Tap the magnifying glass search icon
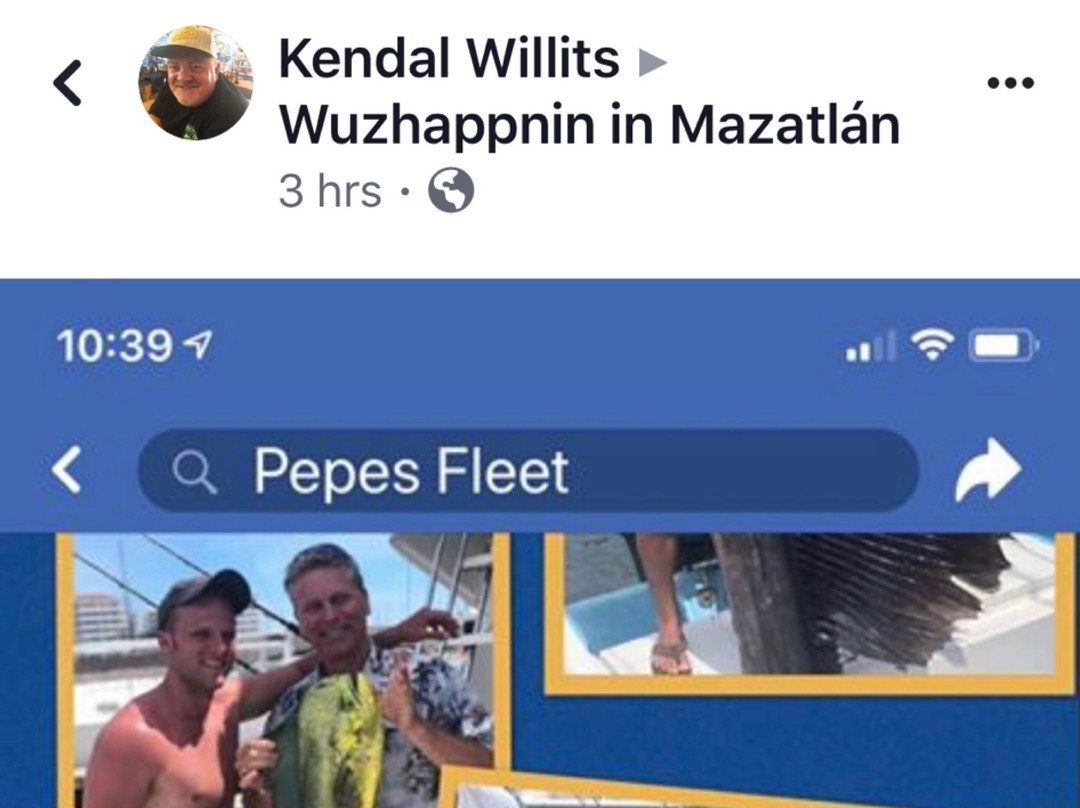Viewport: 1080px width, 808px height. click(x=195, y=473)
